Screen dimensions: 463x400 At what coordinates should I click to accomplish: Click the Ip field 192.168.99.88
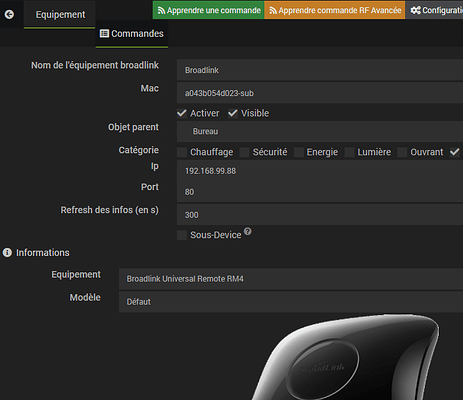tap(320, 171)
